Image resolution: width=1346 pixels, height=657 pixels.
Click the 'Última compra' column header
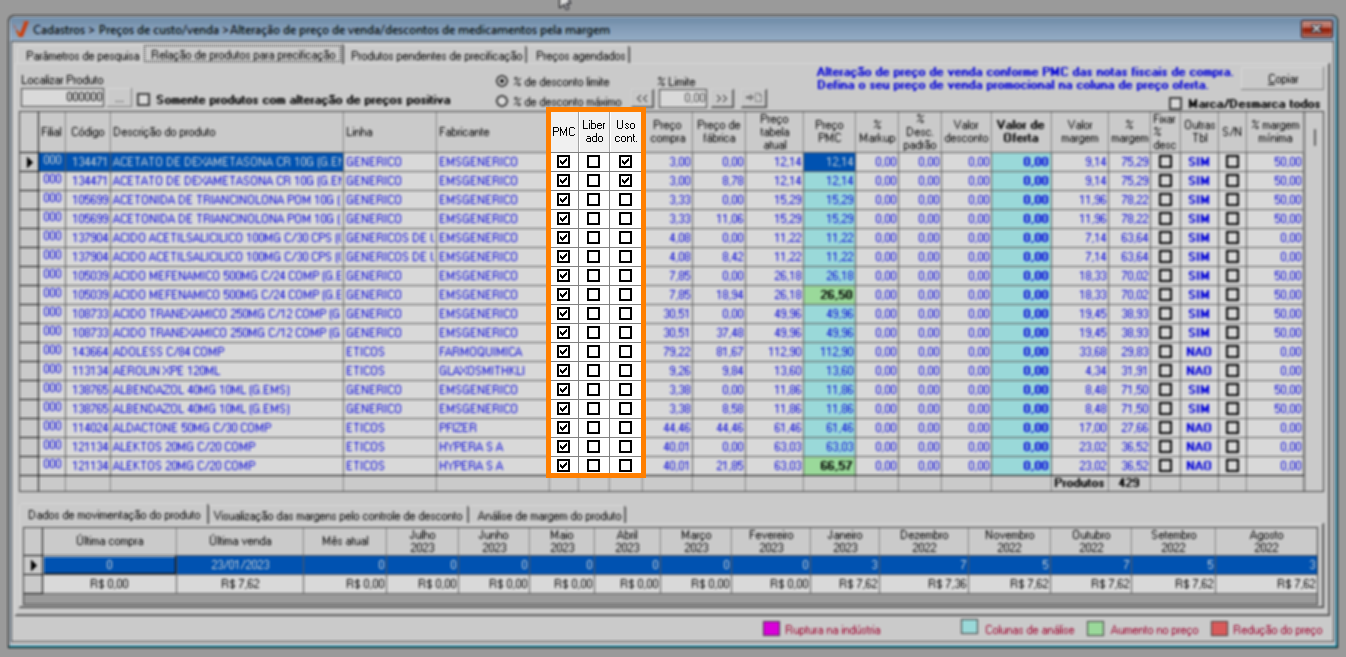[x=109, y=541]
